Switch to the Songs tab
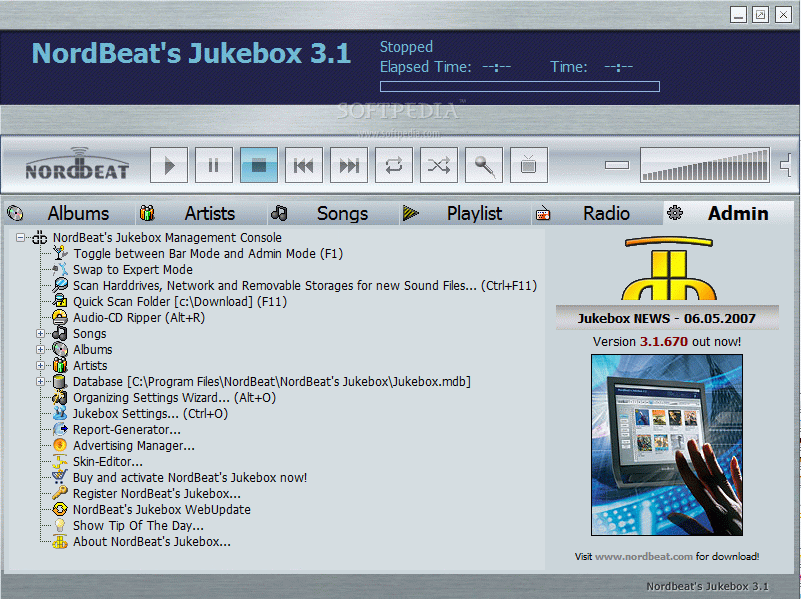 tap(334, 213)
